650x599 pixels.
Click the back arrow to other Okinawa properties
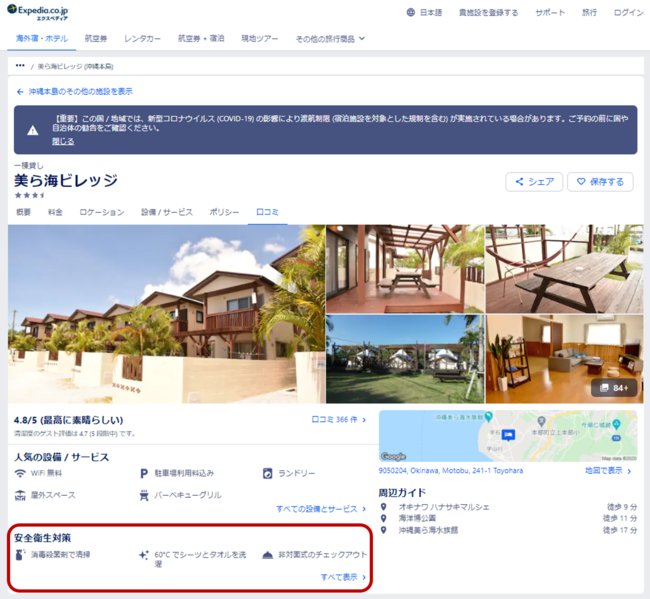click(20, 91)
